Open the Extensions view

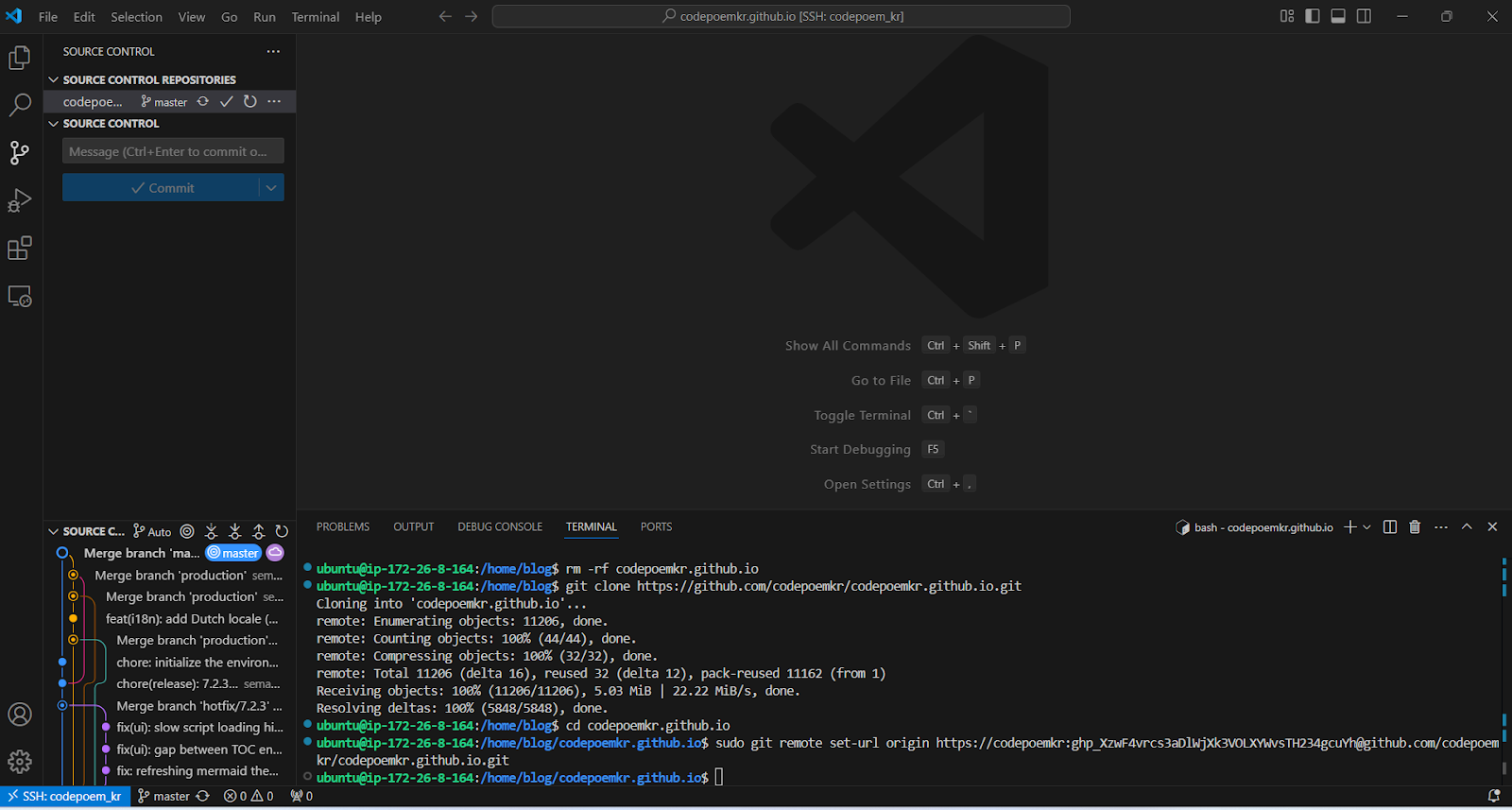(20, 248)
